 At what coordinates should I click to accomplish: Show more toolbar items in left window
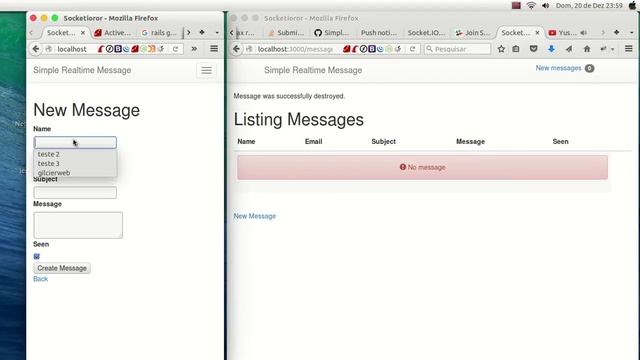[x=194, y=49]
